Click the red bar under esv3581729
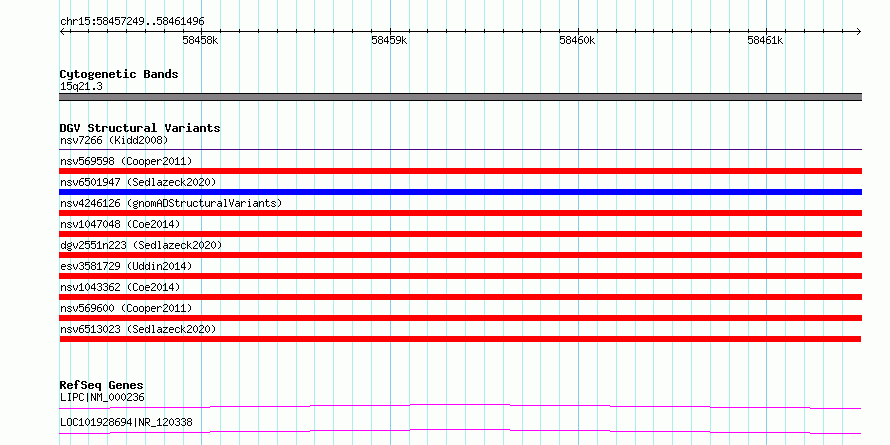The width and height of the screenshot is (890, 445). tap(460, 276)
